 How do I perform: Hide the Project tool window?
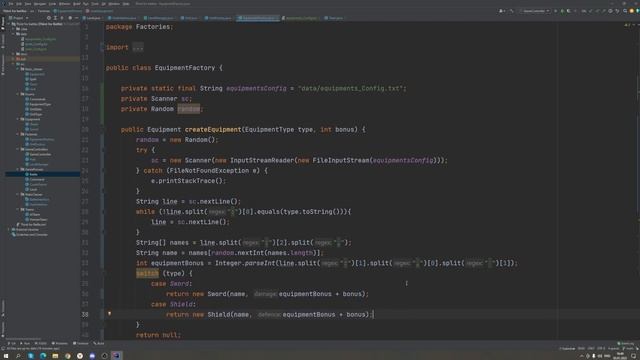pyautogui.click(x=76, y=18)
